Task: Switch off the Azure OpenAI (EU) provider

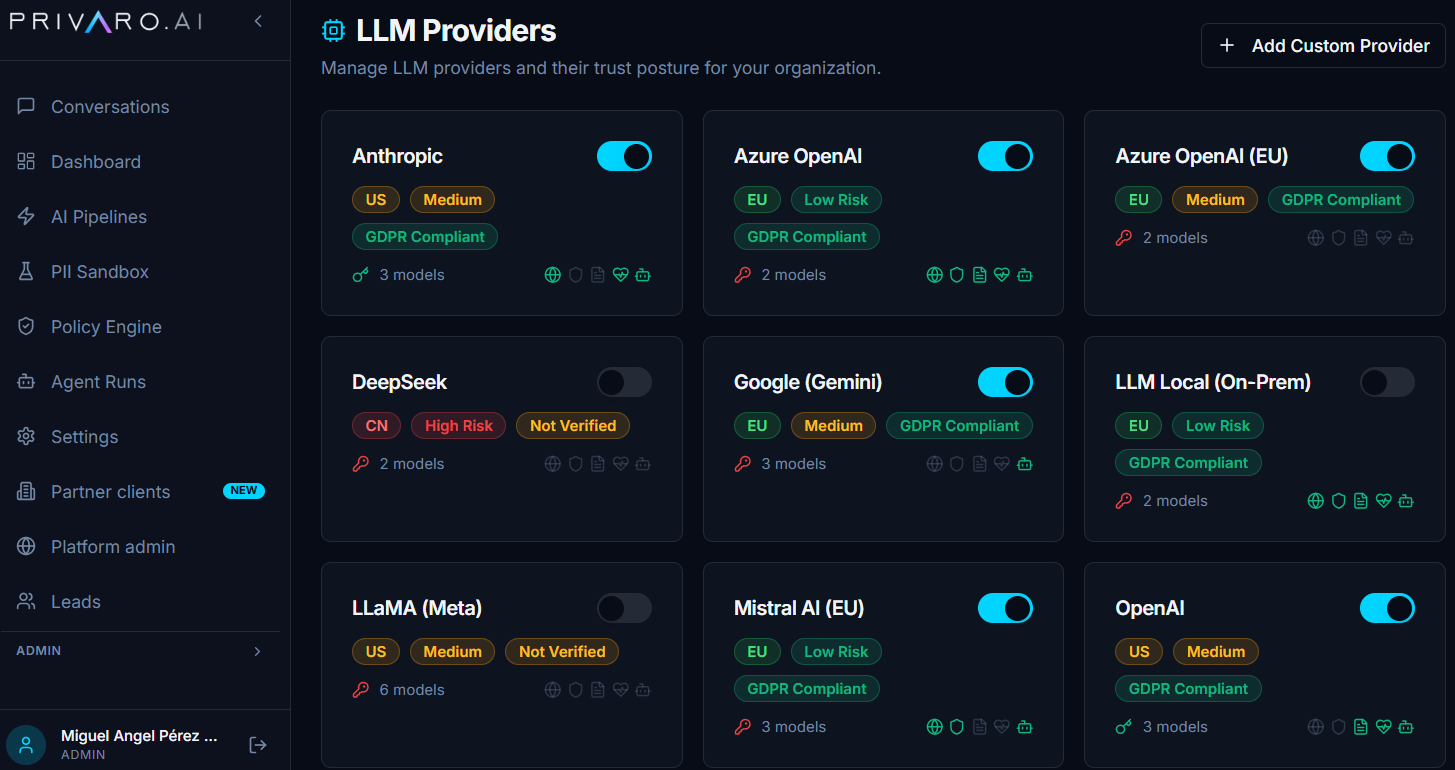Action: coord(1387,156)
